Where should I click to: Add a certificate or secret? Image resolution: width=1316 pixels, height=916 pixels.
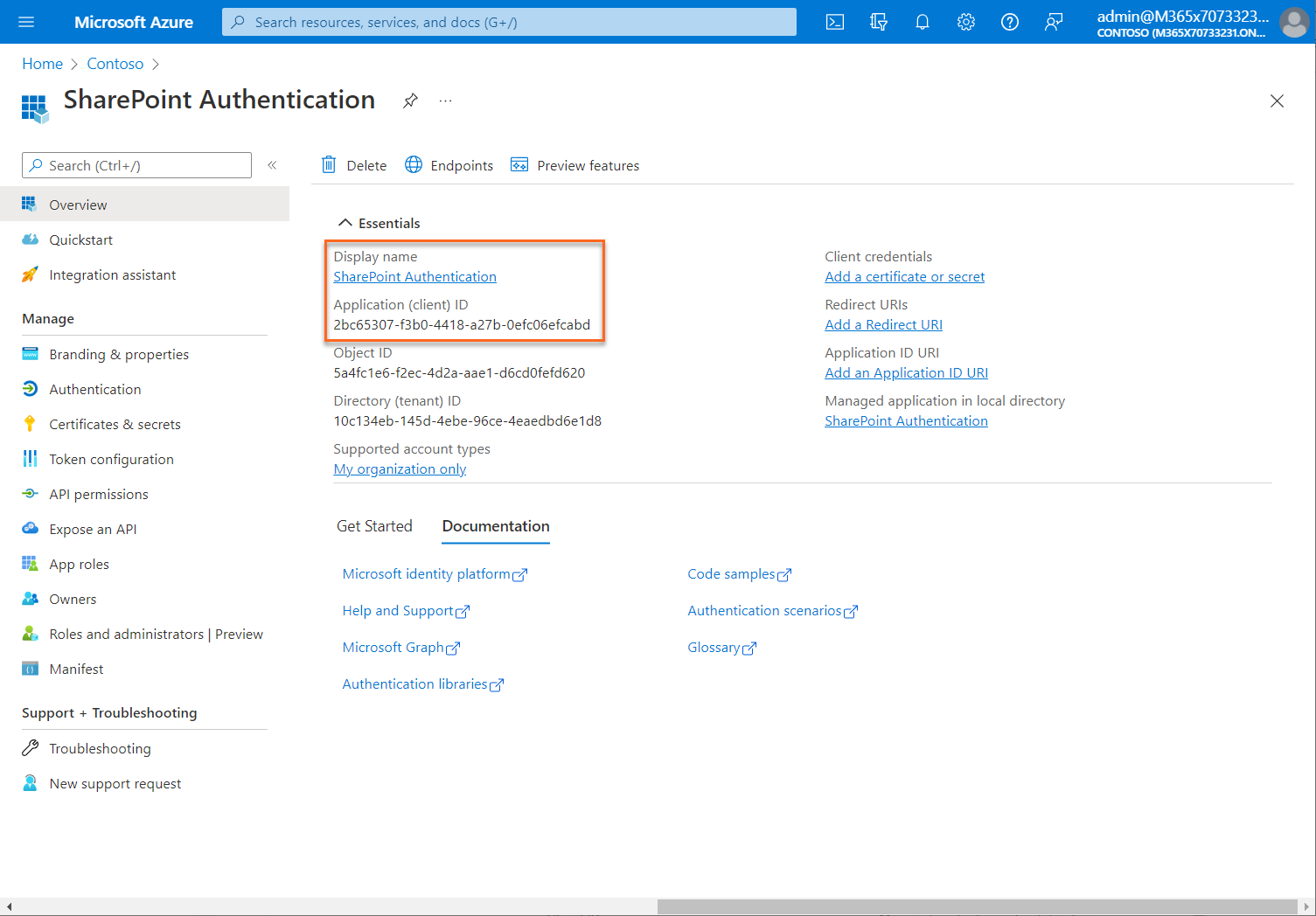(904, 276)
